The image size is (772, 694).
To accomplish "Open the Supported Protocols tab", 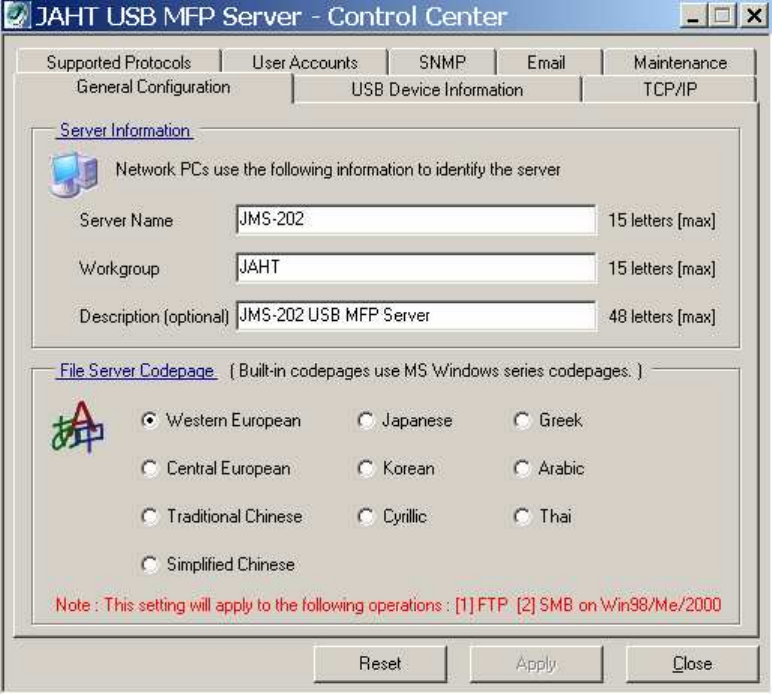I will click(x=119, y=63).
